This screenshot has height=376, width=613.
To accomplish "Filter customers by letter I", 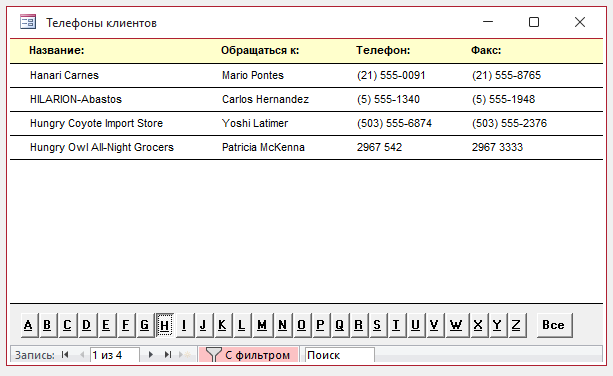I will point(185,325).
